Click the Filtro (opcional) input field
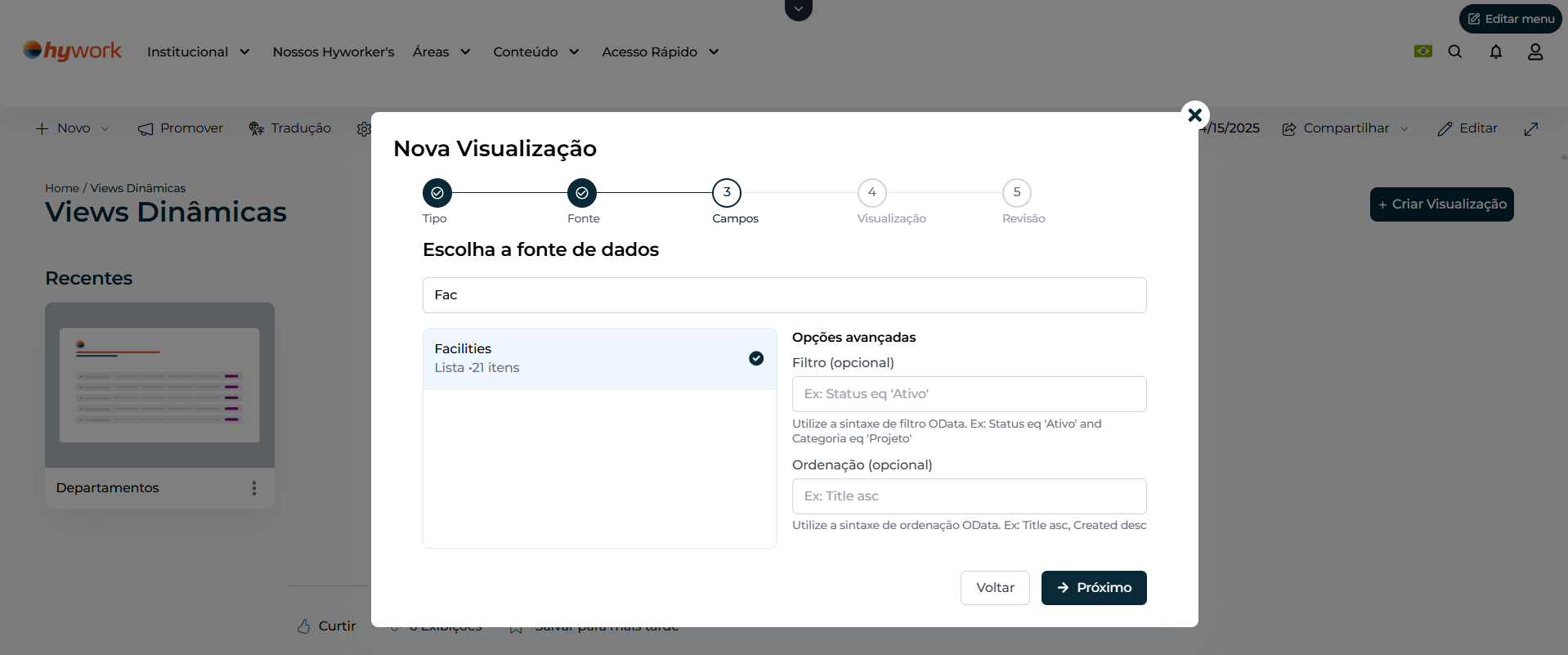The height and width of the screenshot is (655, 1568). pyautogui.click(x=969, y=394)
